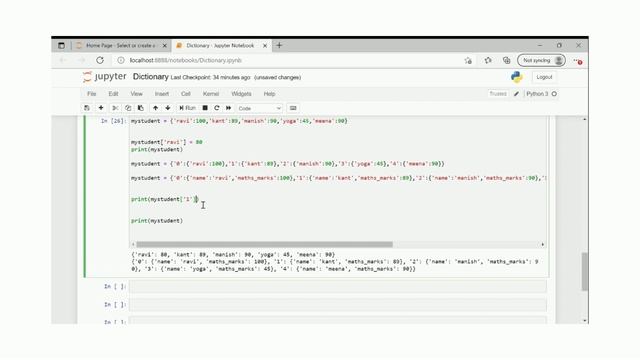Screen dimensions: 640x360
Task: Open the Edit menu
Action: click(113, 94)
